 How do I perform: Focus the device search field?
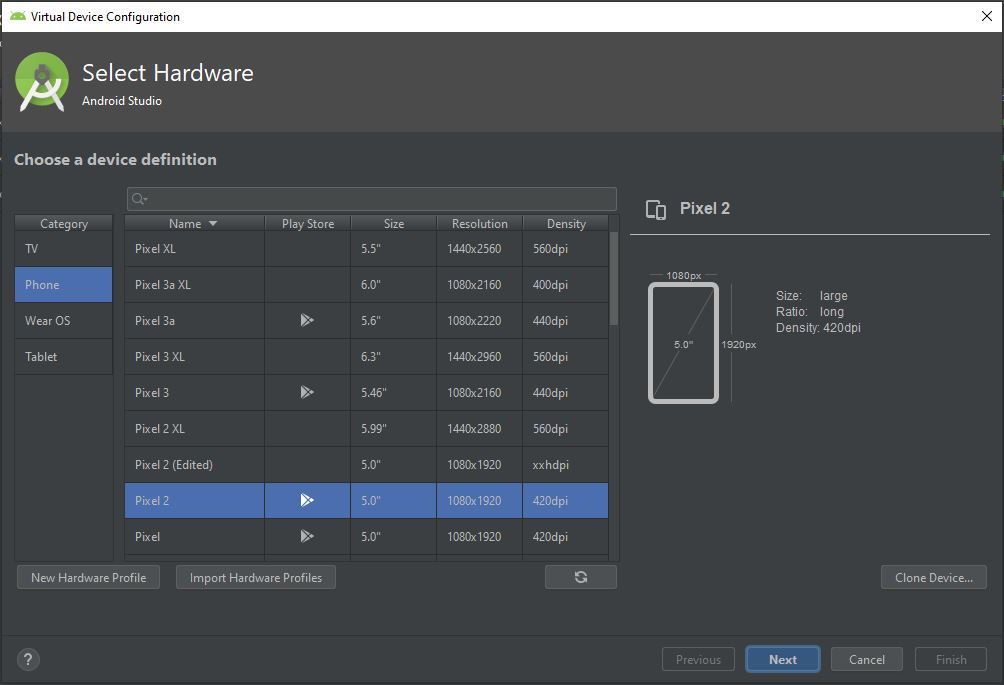tap(372, 199)
